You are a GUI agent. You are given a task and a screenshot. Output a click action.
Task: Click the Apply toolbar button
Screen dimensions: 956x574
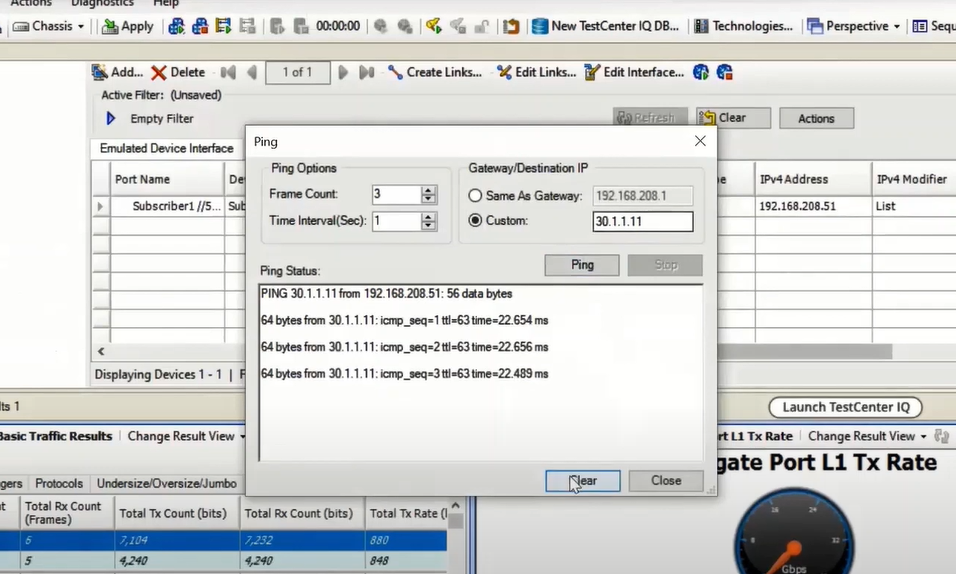coord(128,26)
